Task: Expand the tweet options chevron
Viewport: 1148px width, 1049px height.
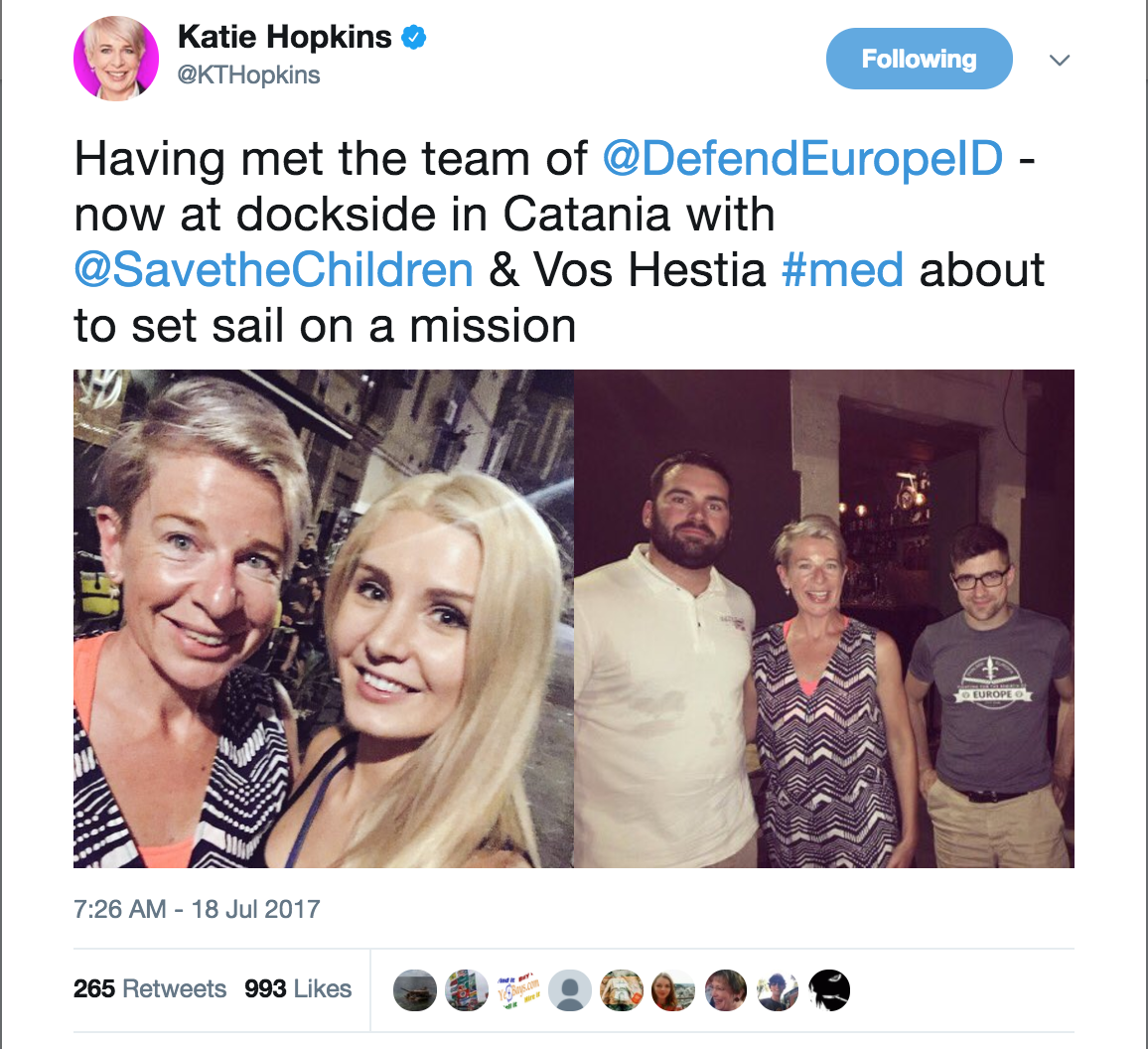Action: [1060, 60]
